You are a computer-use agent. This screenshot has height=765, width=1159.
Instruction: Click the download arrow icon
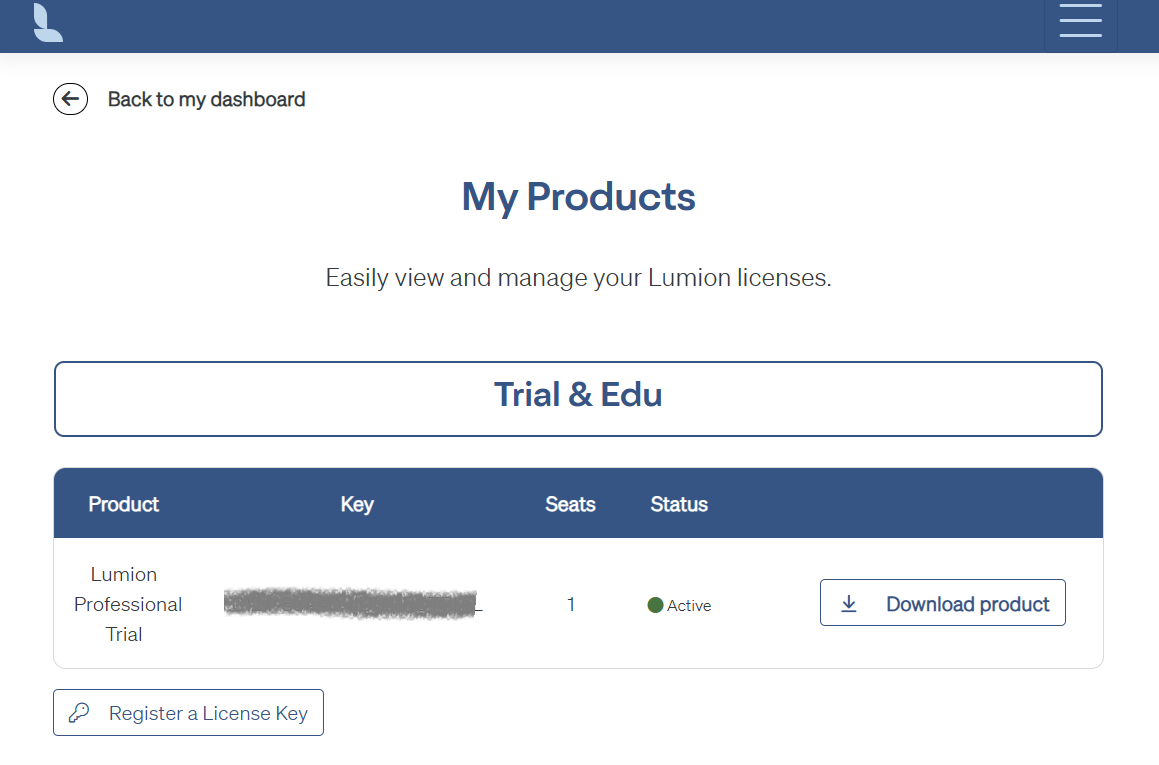[849, 604]
